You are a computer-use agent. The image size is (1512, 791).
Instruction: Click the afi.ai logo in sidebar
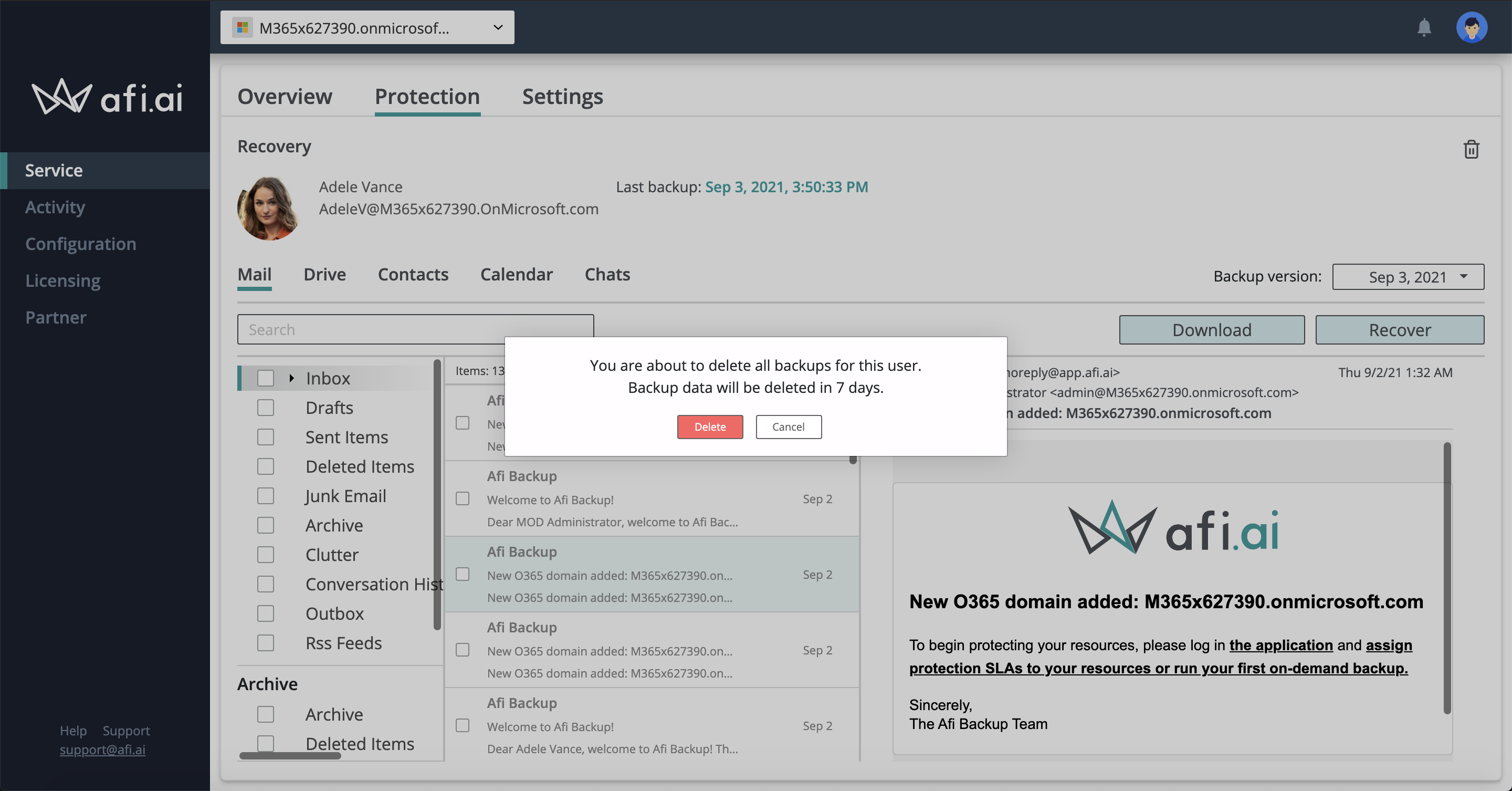[x=107, y=96]
